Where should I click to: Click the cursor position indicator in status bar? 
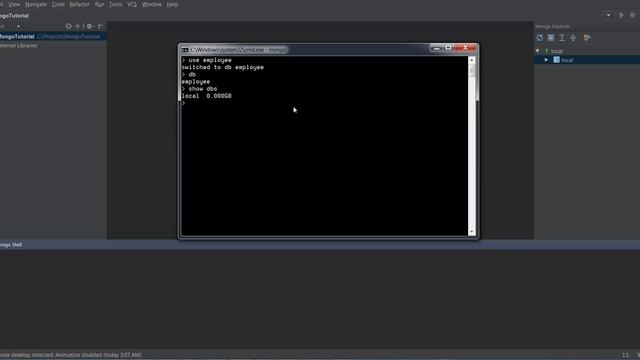tap(625, 355)
